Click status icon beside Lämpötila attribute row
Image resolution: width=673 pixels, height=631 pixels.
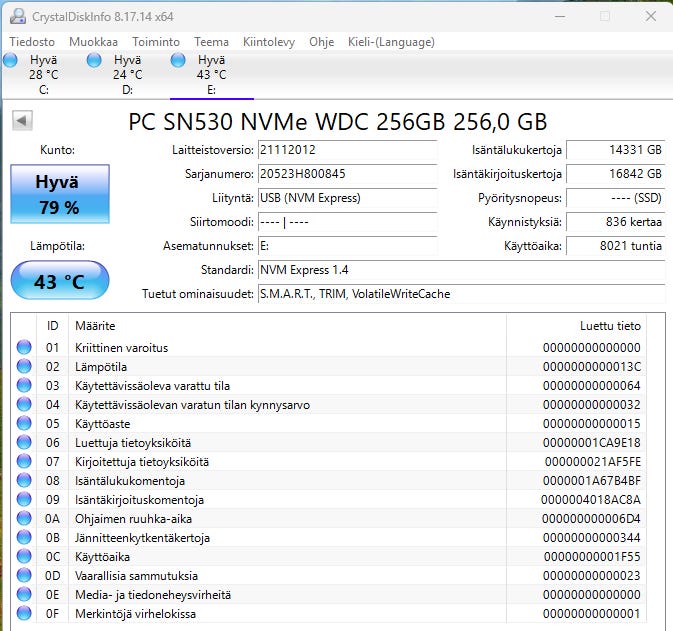(25, 367)
